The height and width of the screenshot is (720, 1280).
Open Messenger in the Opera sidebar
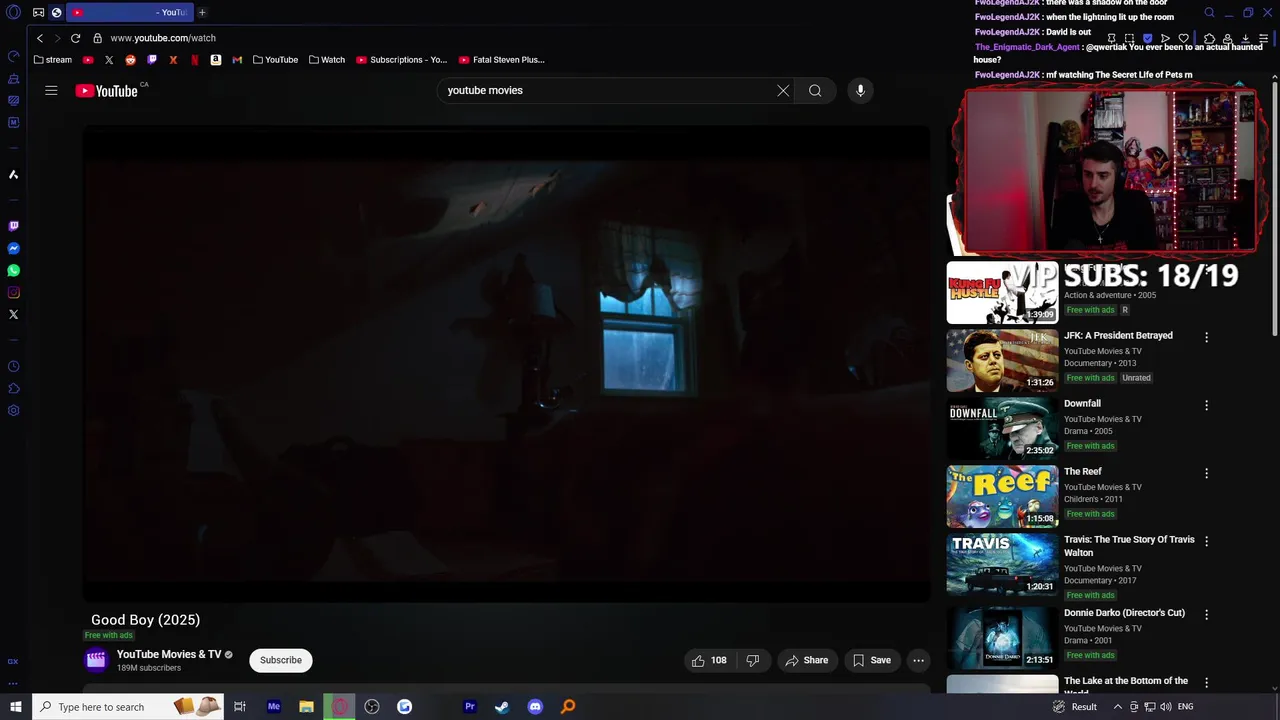click(13, 248)
